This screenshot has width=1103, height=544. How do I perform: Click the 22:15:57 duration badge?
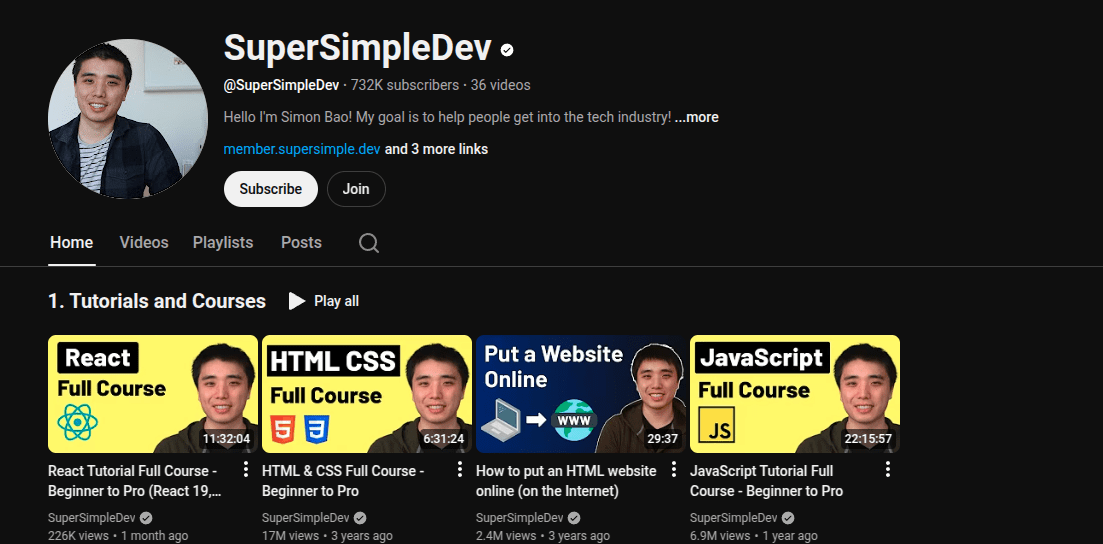pyautogui.click(x=868, y=439)
